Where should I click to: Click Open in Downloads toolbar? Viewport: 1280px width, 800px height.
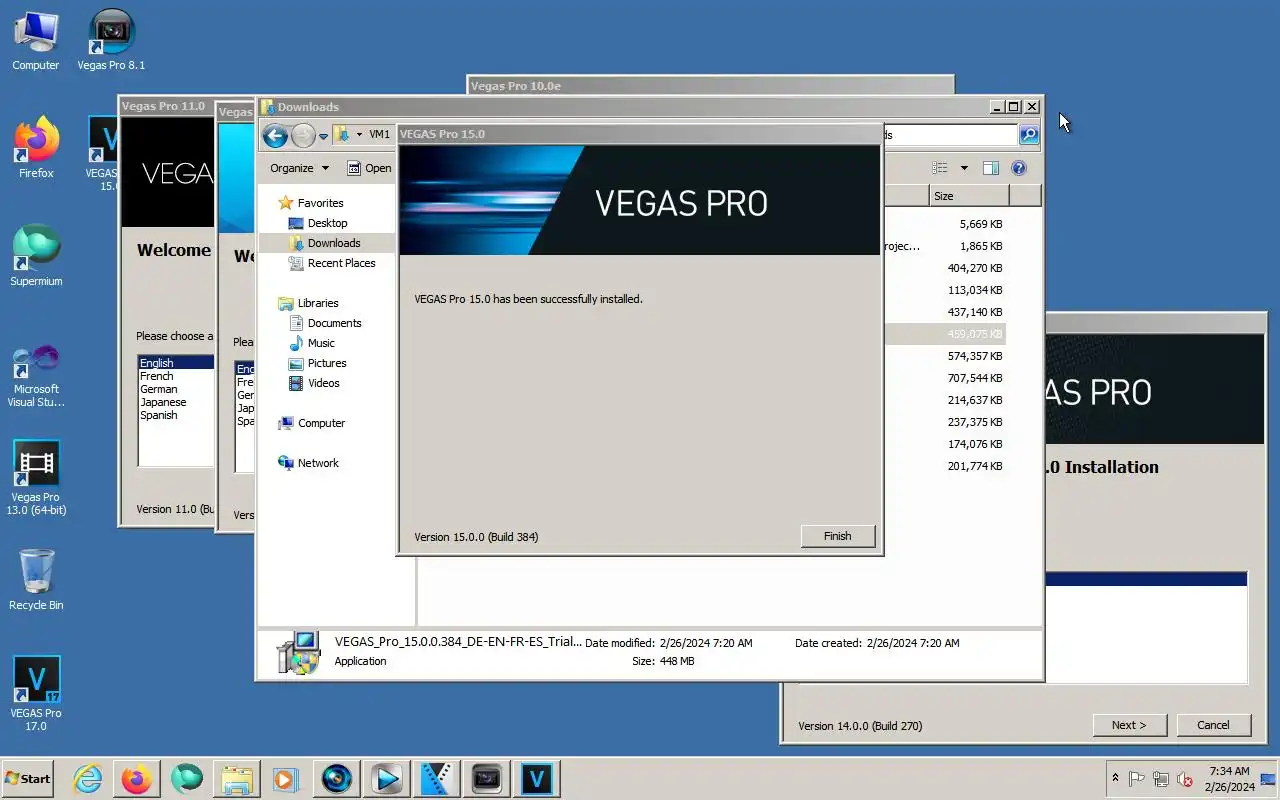(x=369, y=168)
